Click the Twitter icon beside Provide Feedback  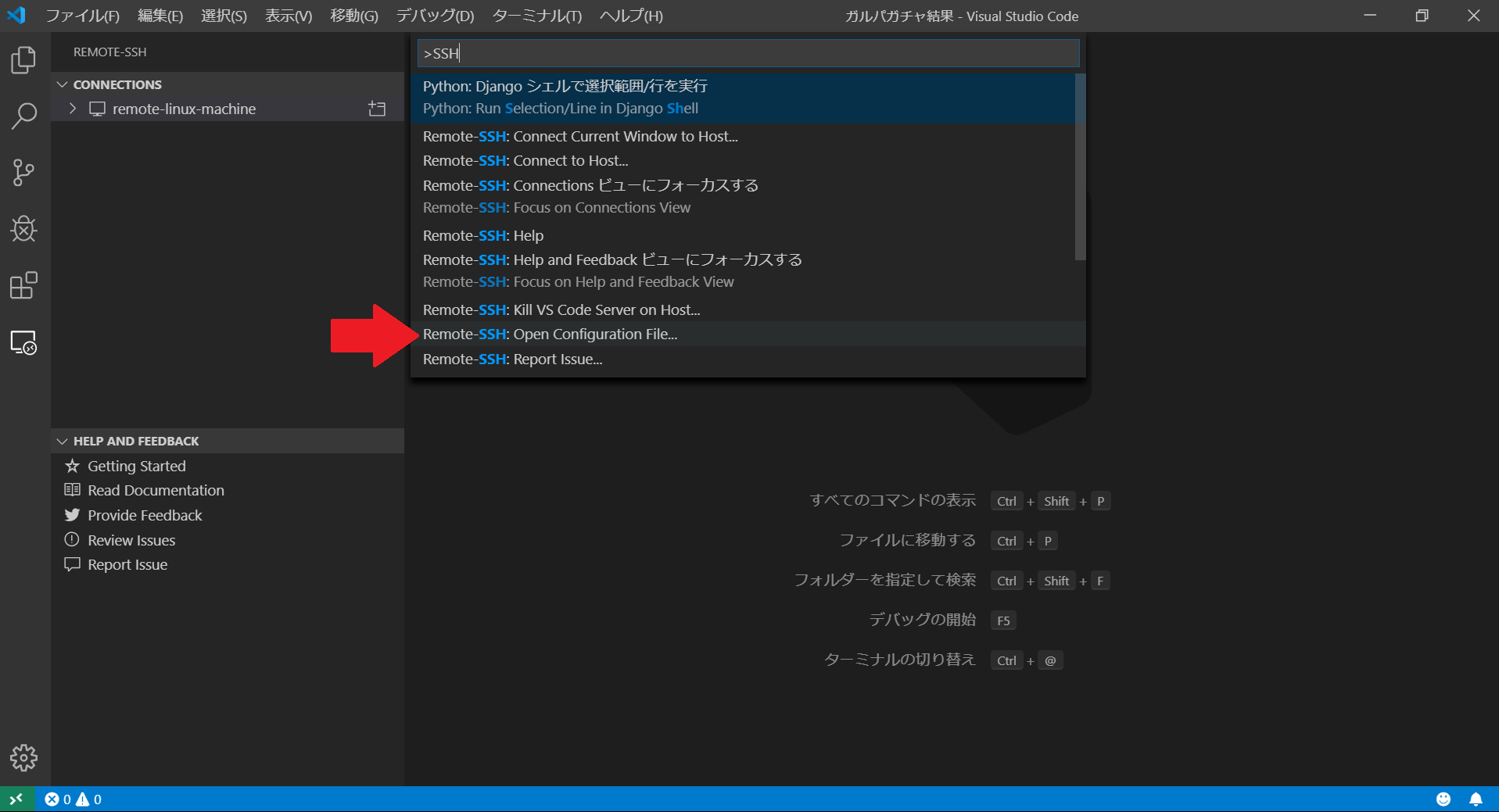(72, 515)
